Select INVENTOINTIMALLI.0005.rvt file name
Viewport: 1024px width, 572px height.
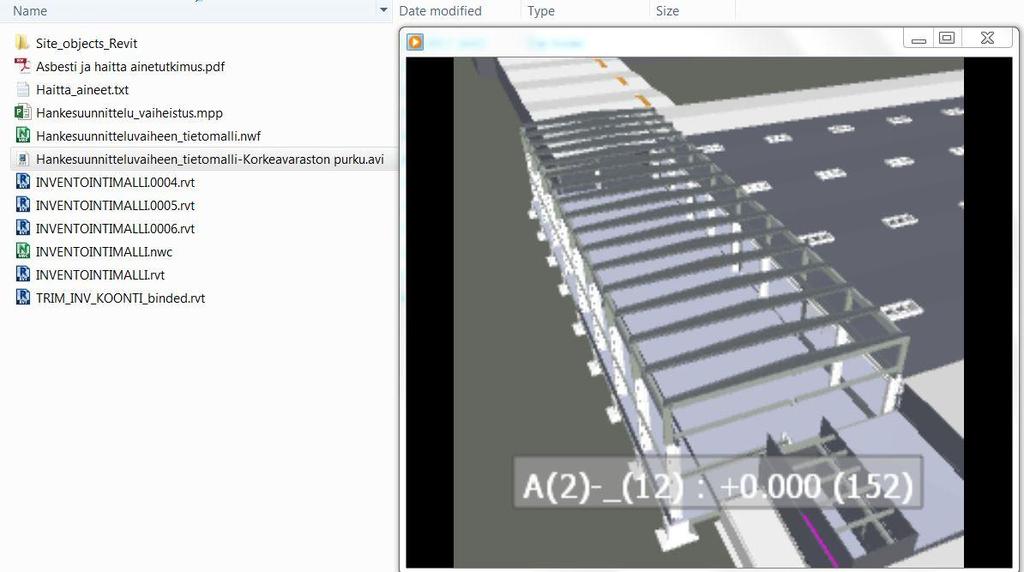[x=115, y=206]
